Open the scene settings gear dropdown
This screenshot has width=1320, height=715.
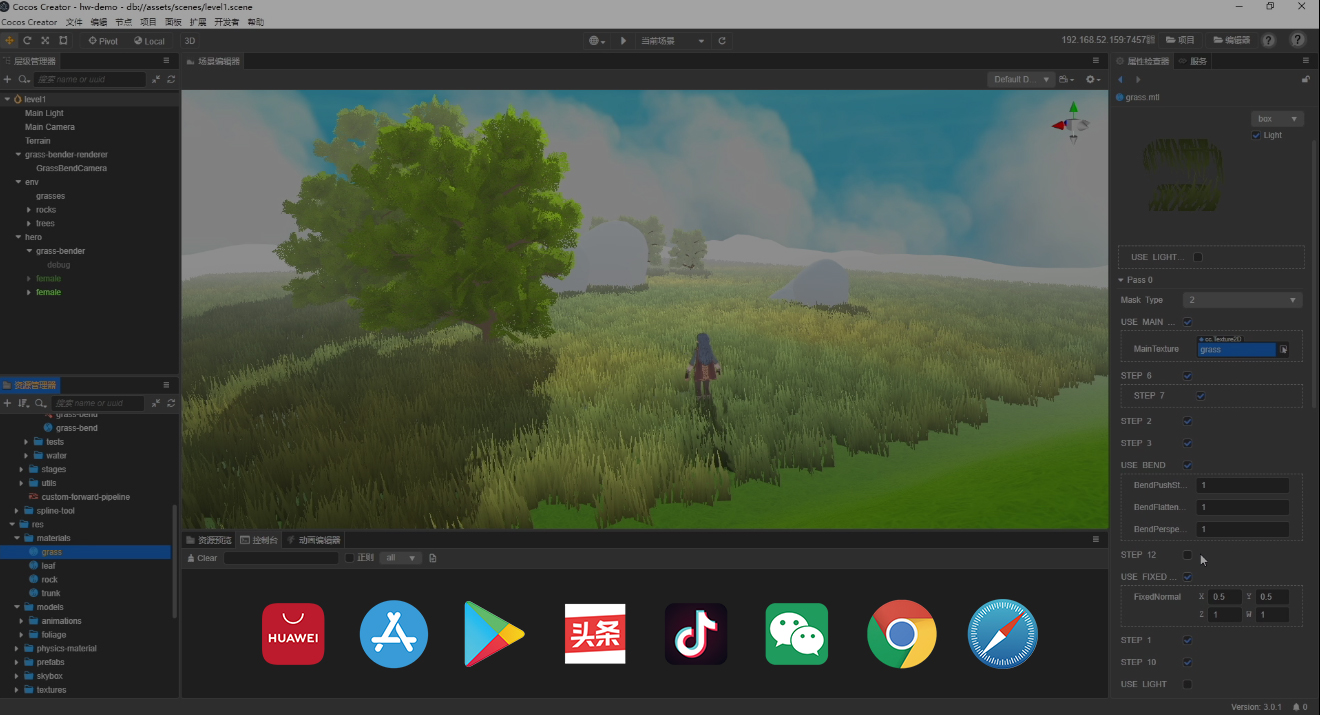1093,79
